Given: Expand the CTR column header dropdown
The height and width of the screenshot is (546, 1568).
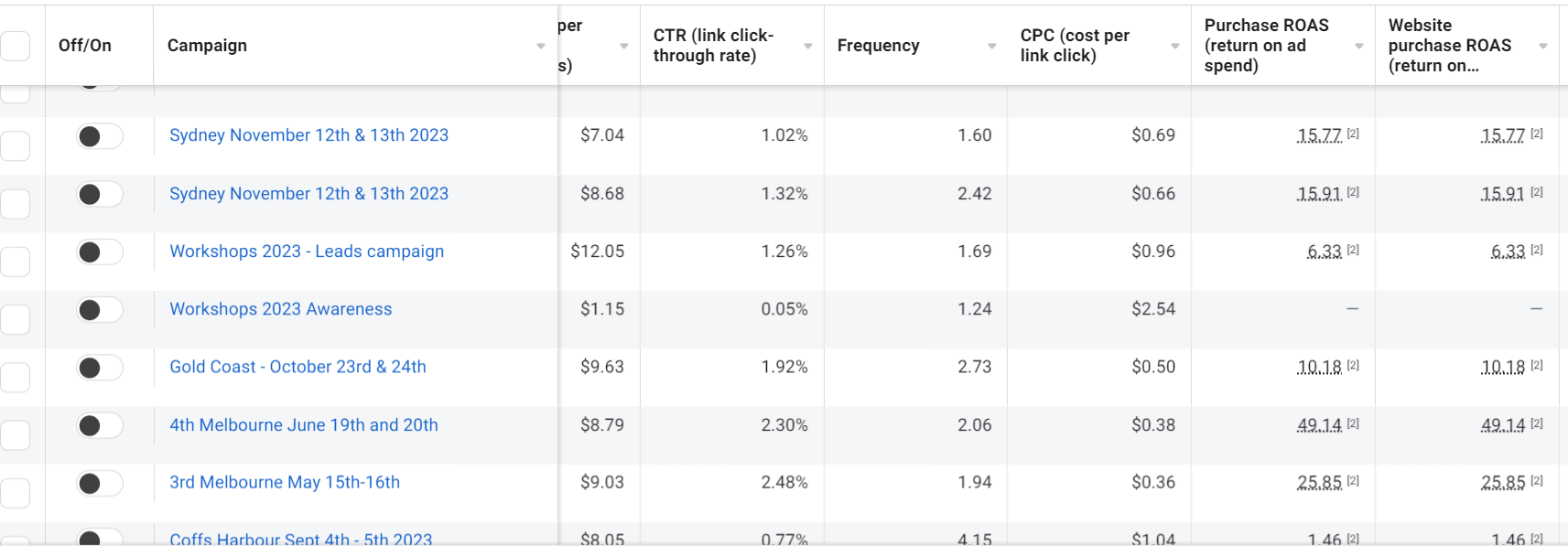Looking at the screenshot, I should point(808,46).
